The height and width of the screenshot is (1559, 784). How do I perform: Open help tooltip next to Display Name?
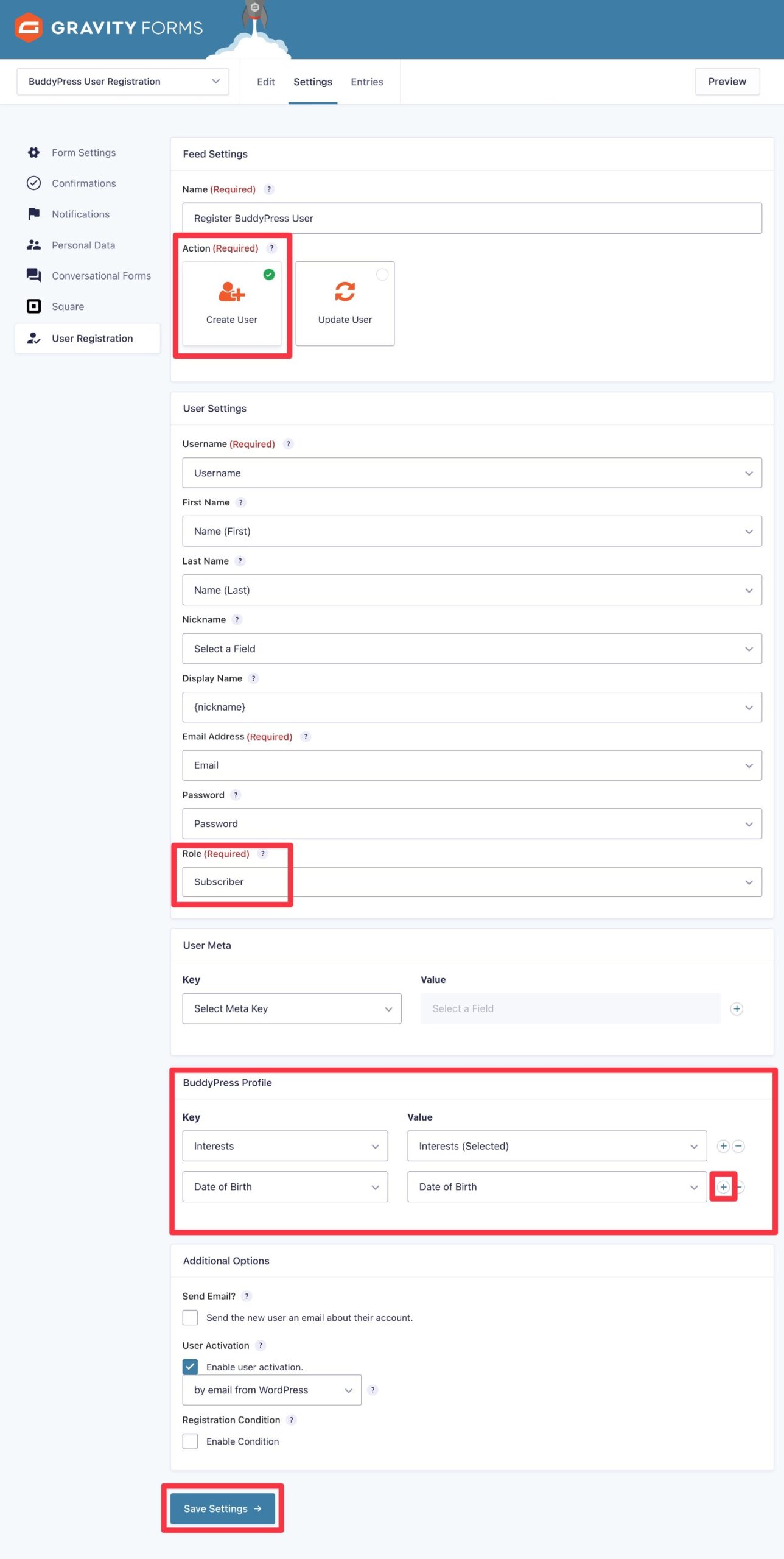coord(254,678)
